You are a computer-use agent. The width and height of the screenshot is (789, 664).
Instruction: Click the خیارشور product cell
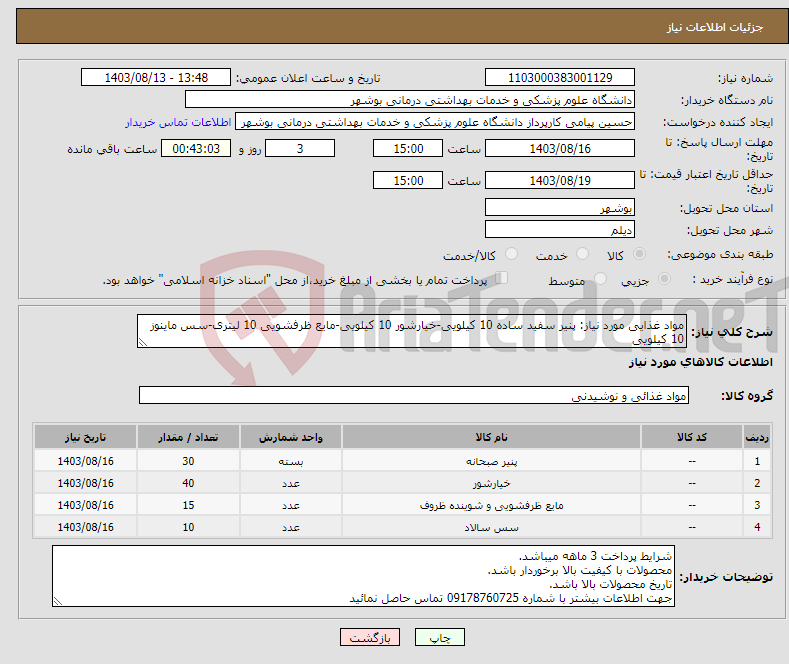(491, 483)
